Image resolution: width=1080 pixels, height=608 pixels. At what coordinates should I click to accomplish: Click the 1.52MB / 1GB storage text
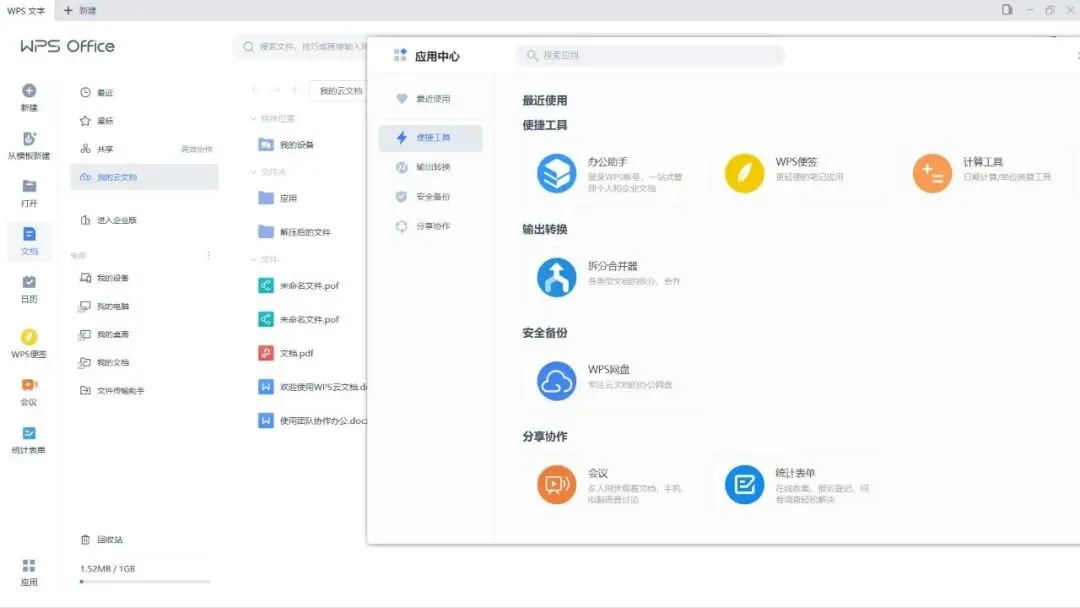pyautogui.click(x=107, y=569)
